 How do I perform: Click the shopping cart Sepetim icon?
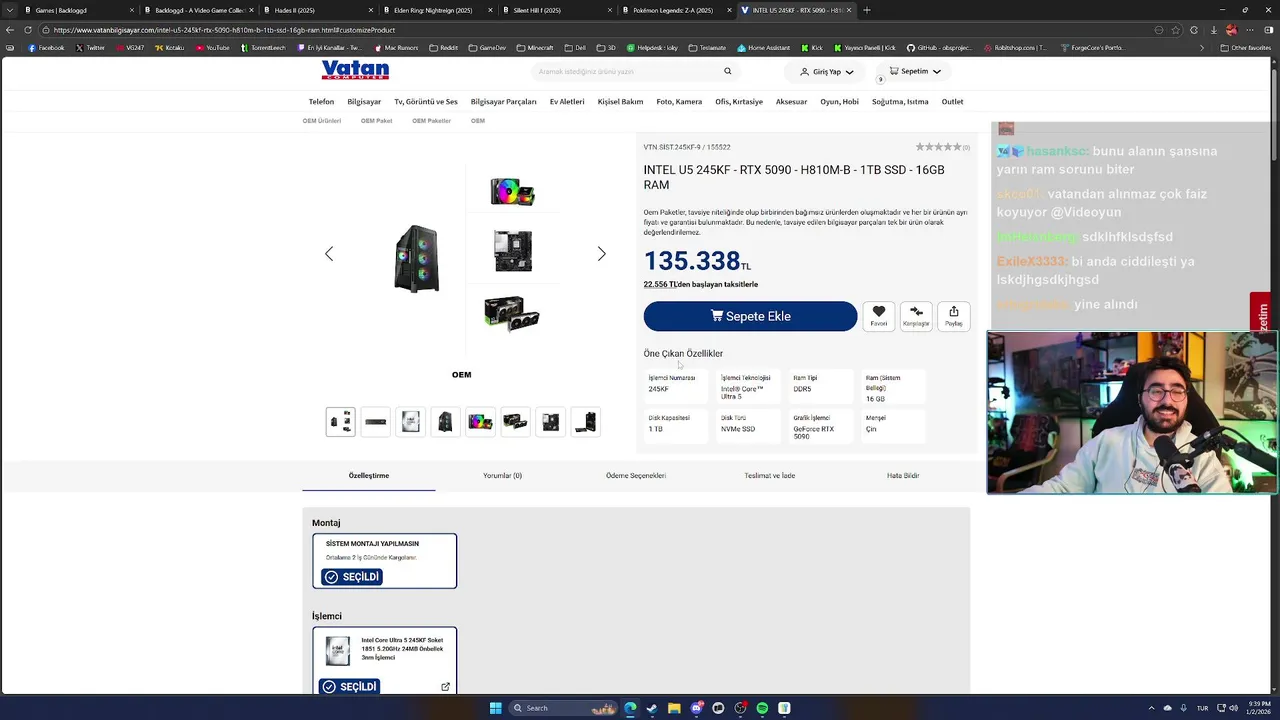(894, 71)
